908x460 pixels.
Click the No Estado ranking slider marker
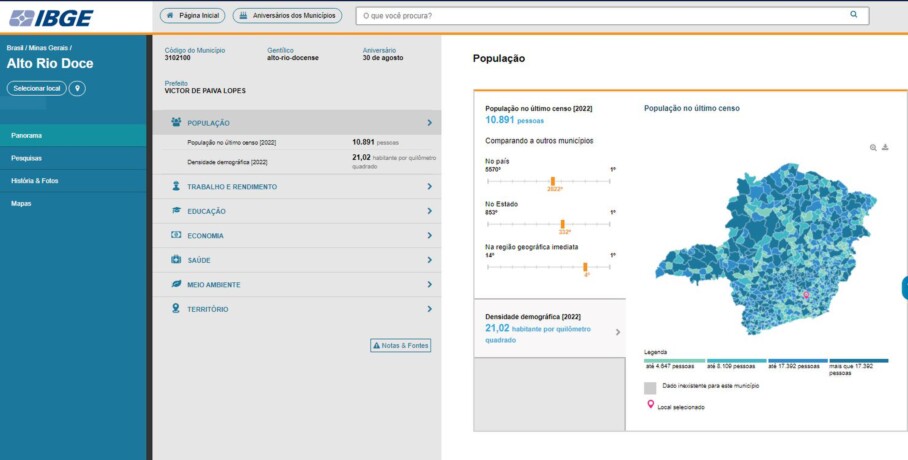tap(563, 224)
